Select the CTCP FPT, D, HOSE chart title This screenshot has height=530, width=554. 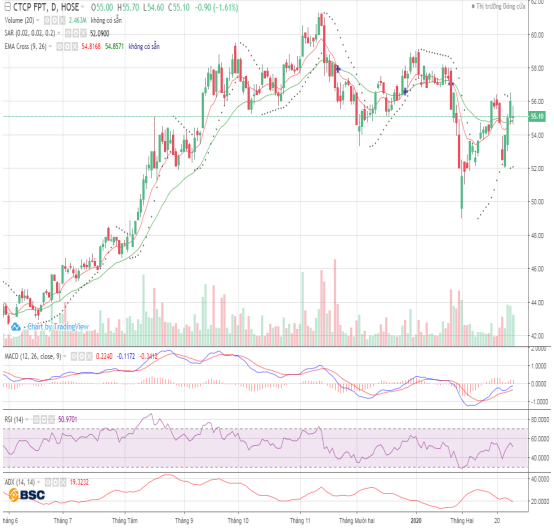pyautogui.click(x=46, y=7)
